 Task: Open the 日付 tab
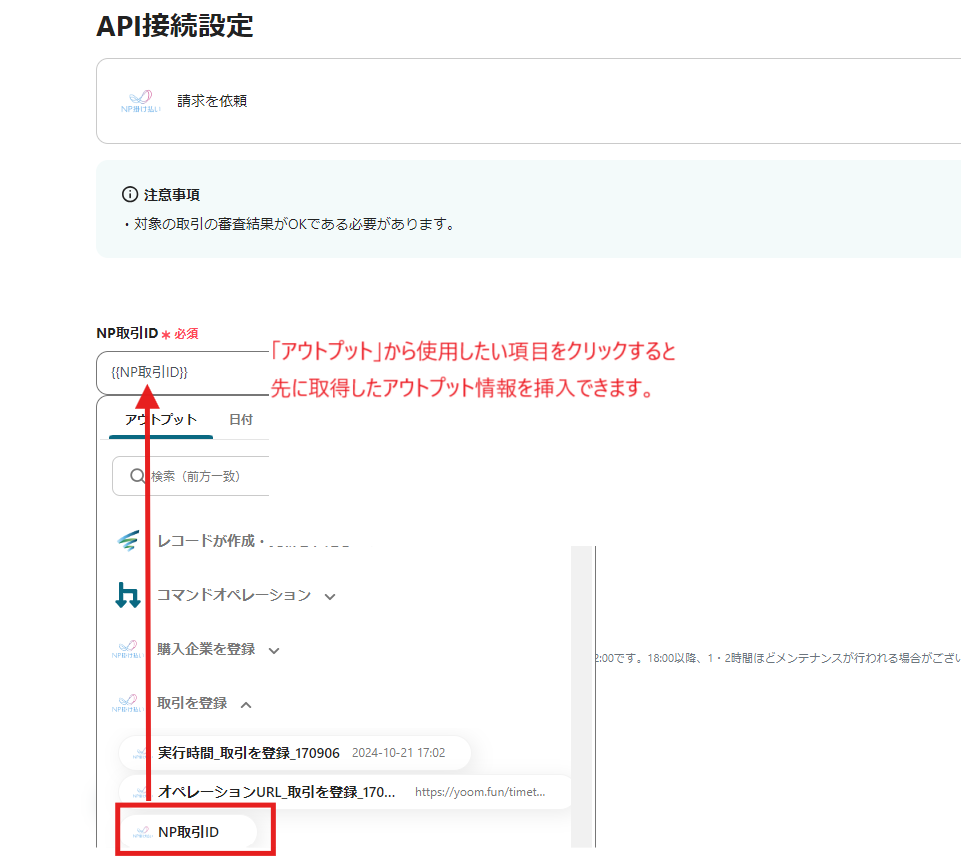coord(241,419)
